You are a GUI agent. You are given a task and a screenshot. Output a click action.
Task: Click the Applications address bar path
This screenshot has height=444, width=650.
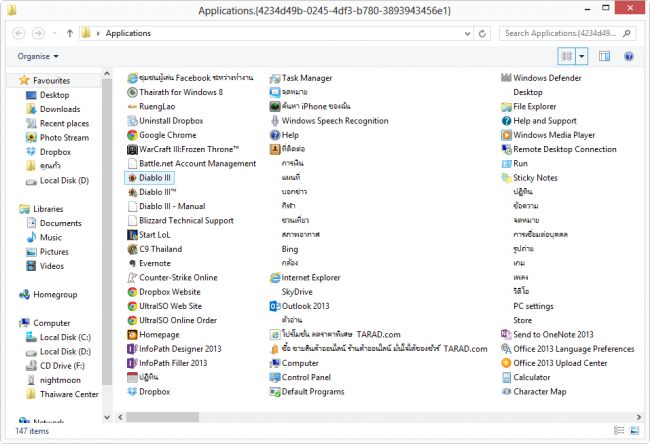[x=128, y=33]
